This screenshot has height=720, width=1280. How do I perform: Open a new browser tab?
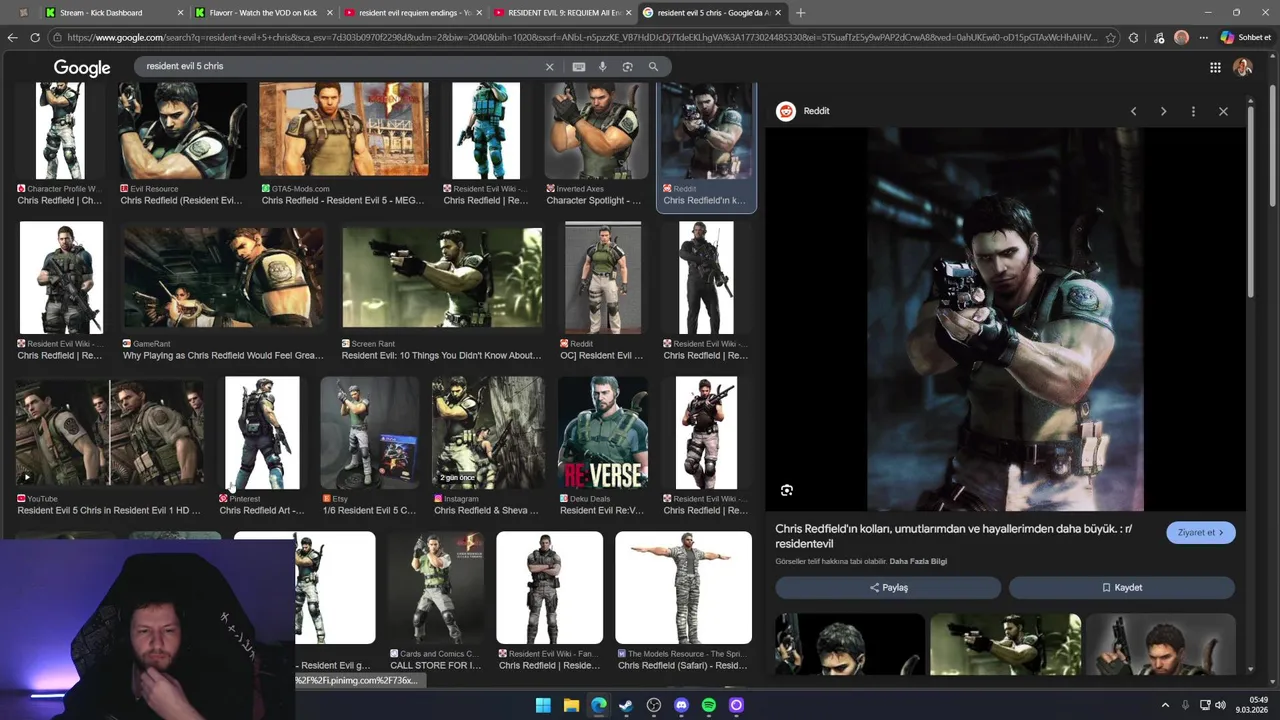tap(800, 13)
